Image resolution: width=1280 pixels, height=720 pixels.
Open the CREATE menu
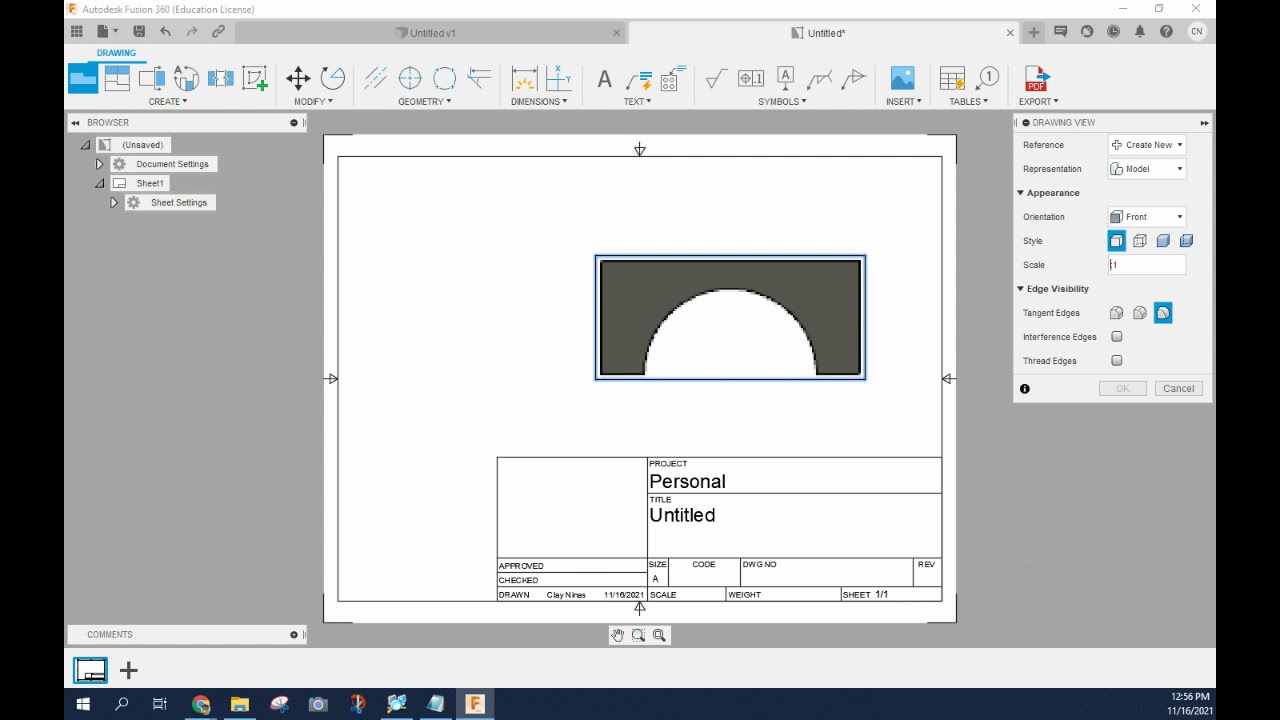tap(168, 101)
